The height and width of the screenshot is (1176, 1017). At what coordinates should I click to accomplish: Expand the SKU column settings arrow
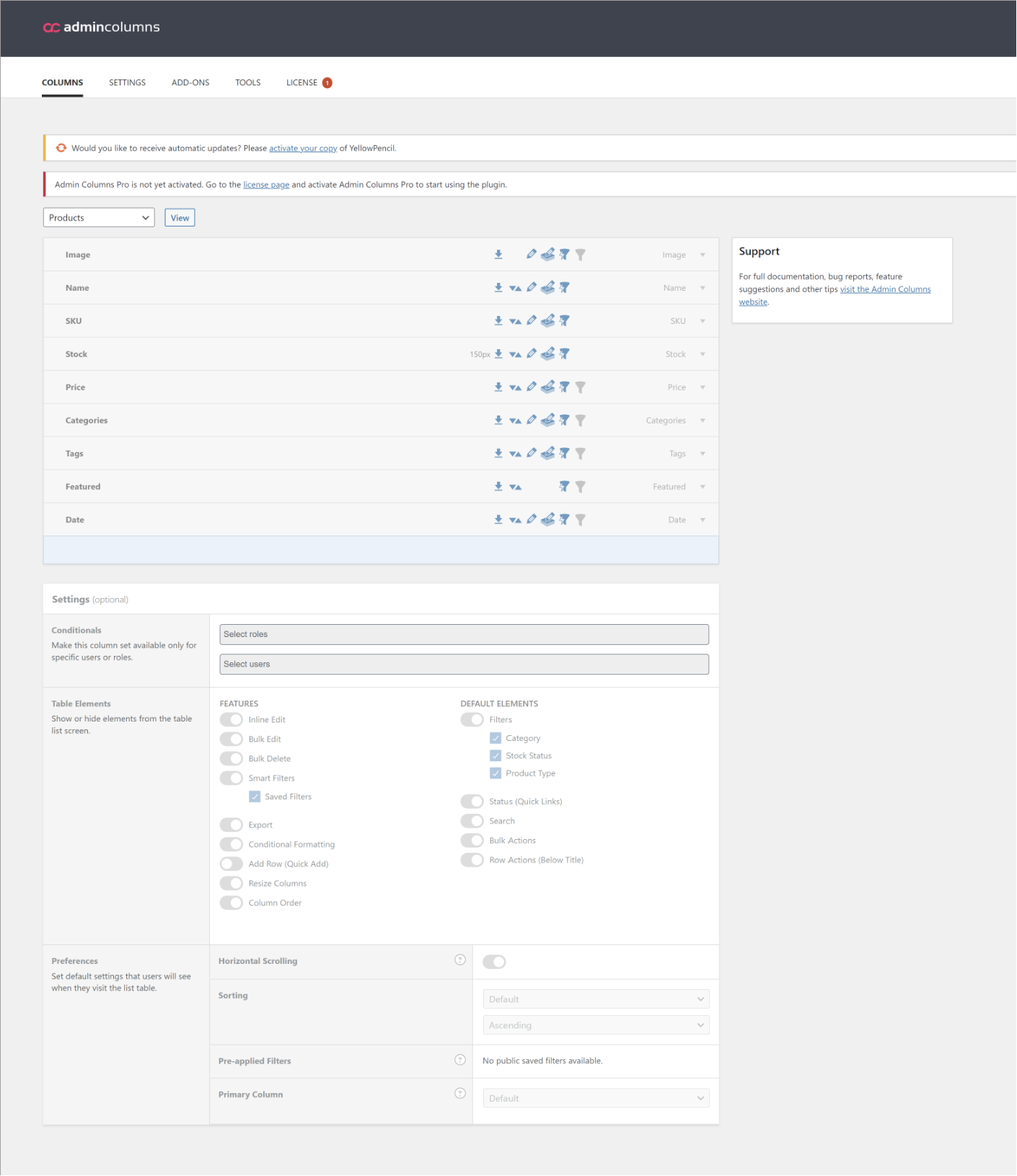tap(703, 322)
